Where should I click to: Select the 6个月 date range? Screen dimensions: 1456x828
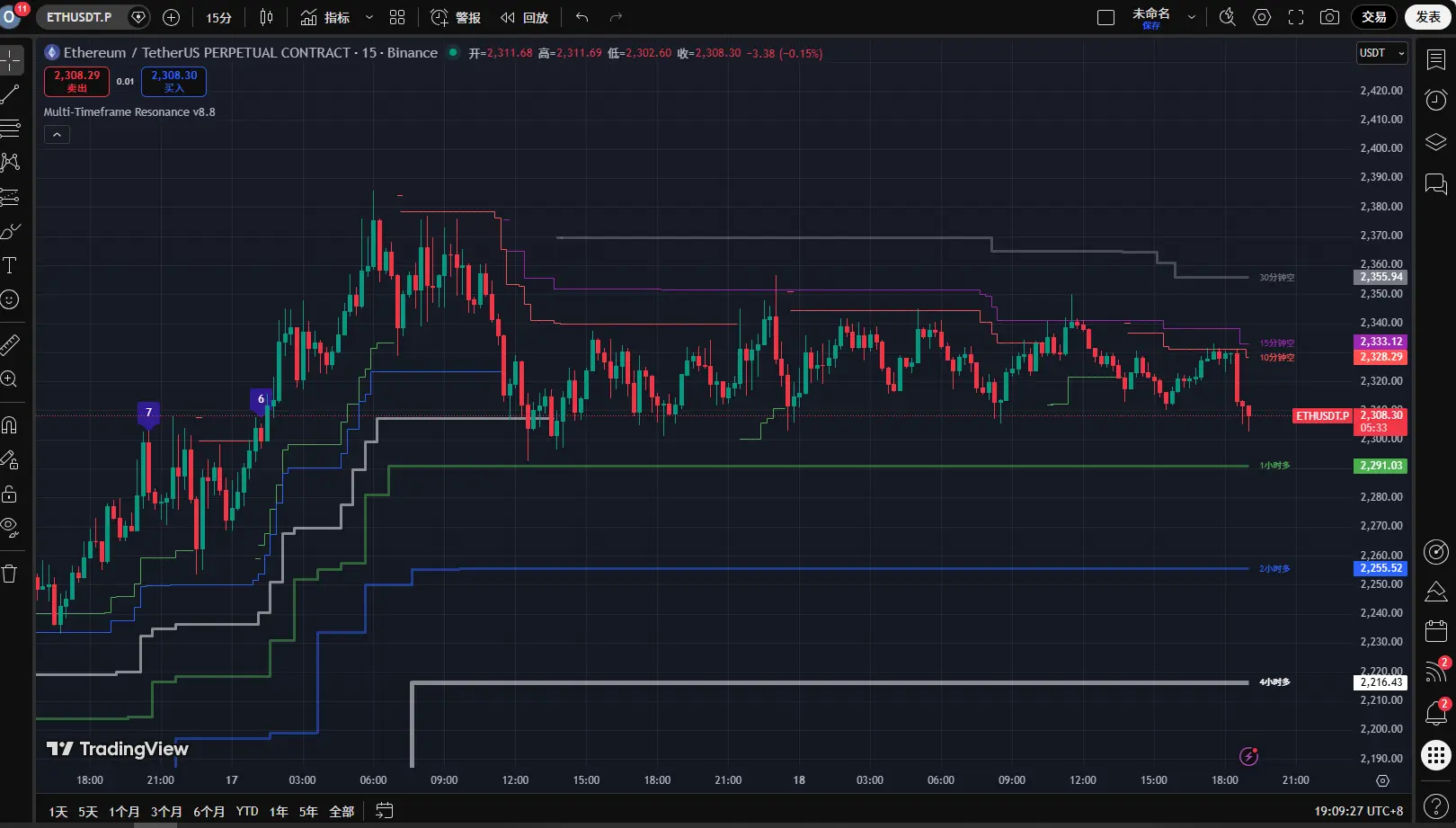tap(209, 812)
